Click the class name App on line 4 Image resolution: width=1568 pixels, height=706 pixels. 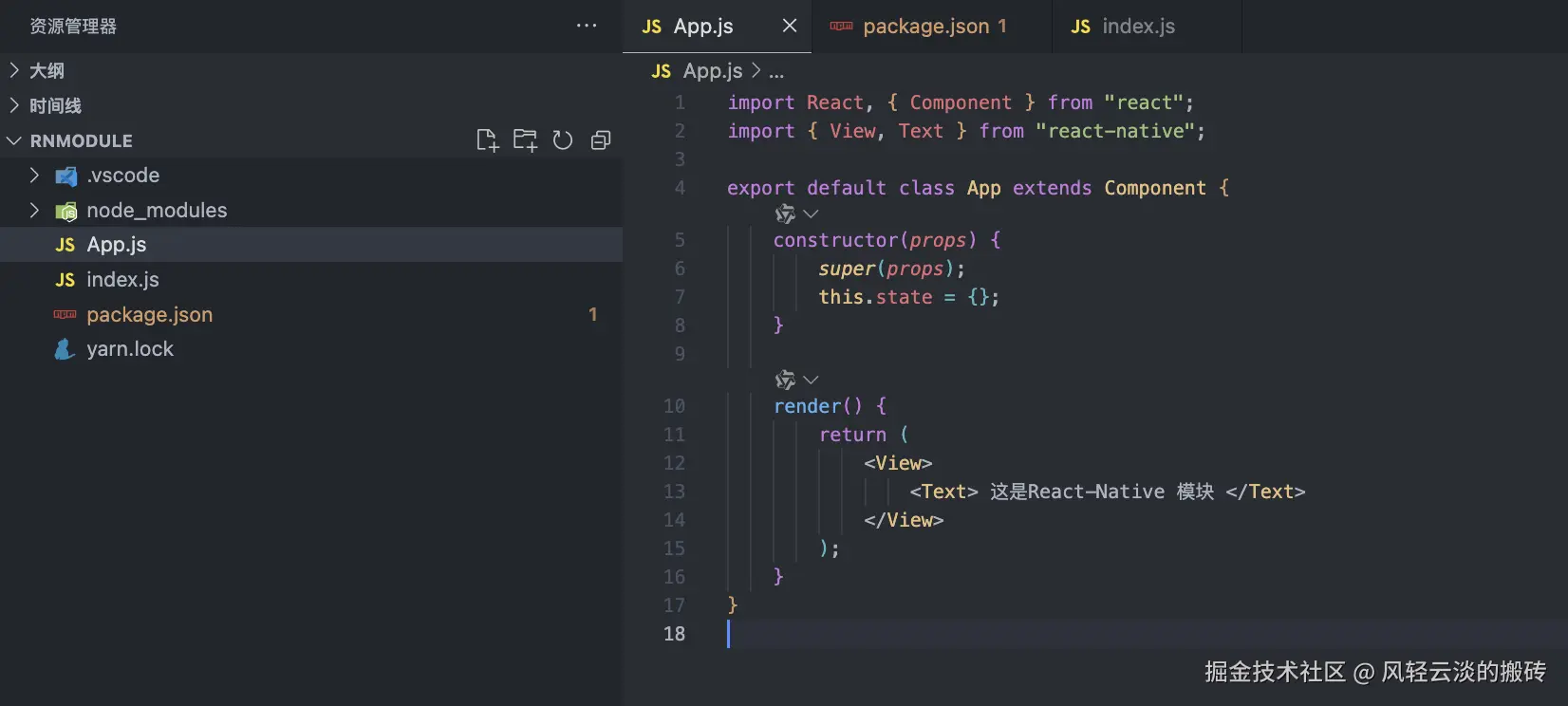coord(983,188)
